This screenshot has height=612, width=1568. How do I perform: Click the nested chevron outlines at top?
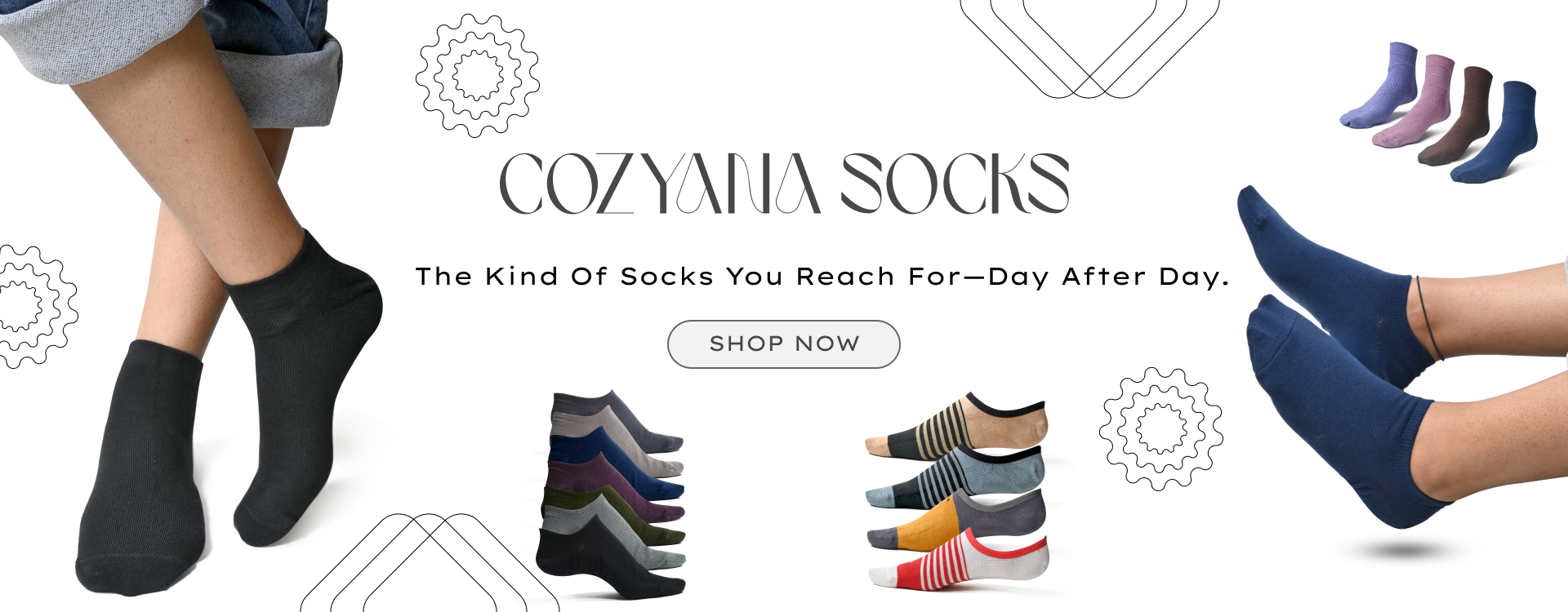tap(1089, 47)
